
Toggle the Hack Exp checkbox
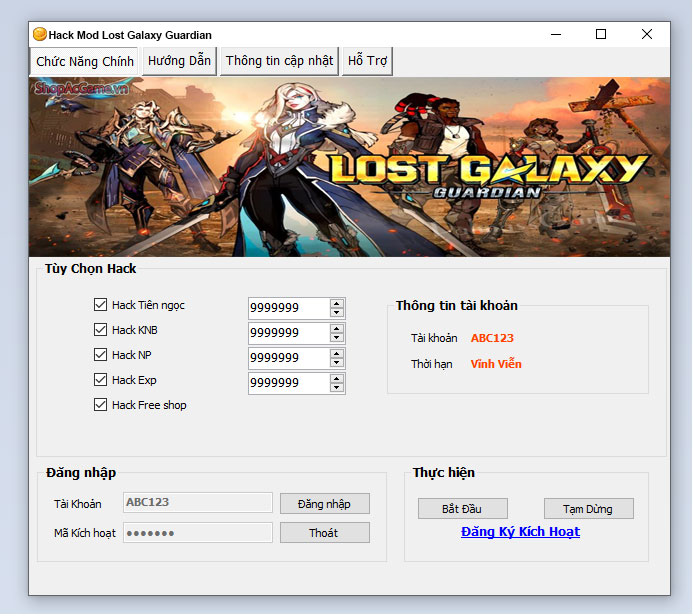pyautogui.click(x=100, y=380)
